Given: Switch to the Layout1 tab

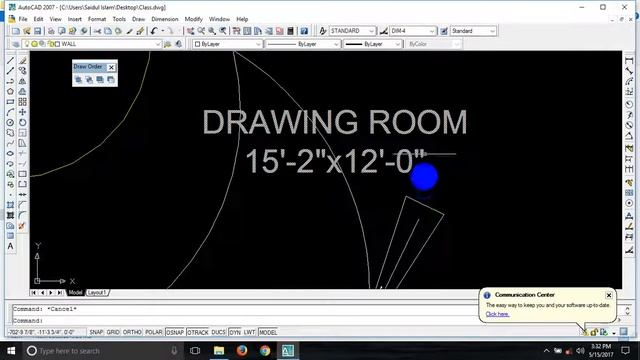Looking at the screenshot, I should [x=97, y=293].
